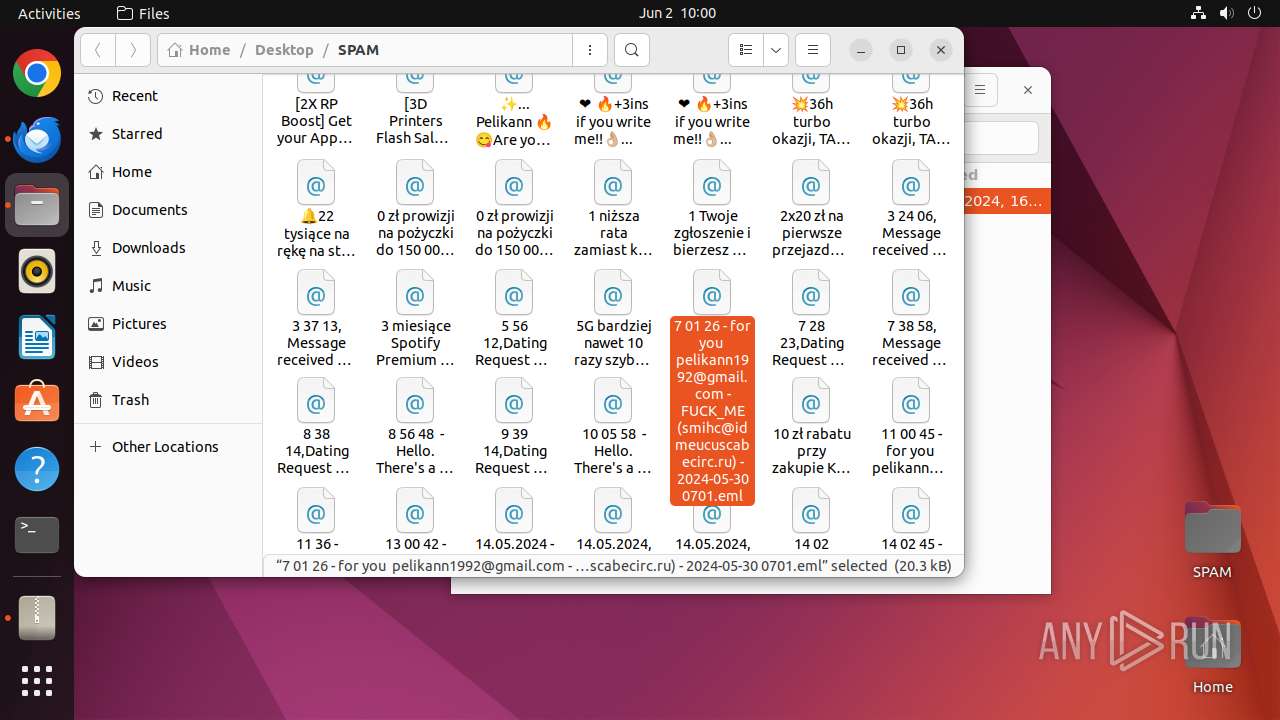This screenshot has height=720, width=1280.
Task: Select the '[2X RP Boost] Get your App' file
Action: [x=315, y=111]
